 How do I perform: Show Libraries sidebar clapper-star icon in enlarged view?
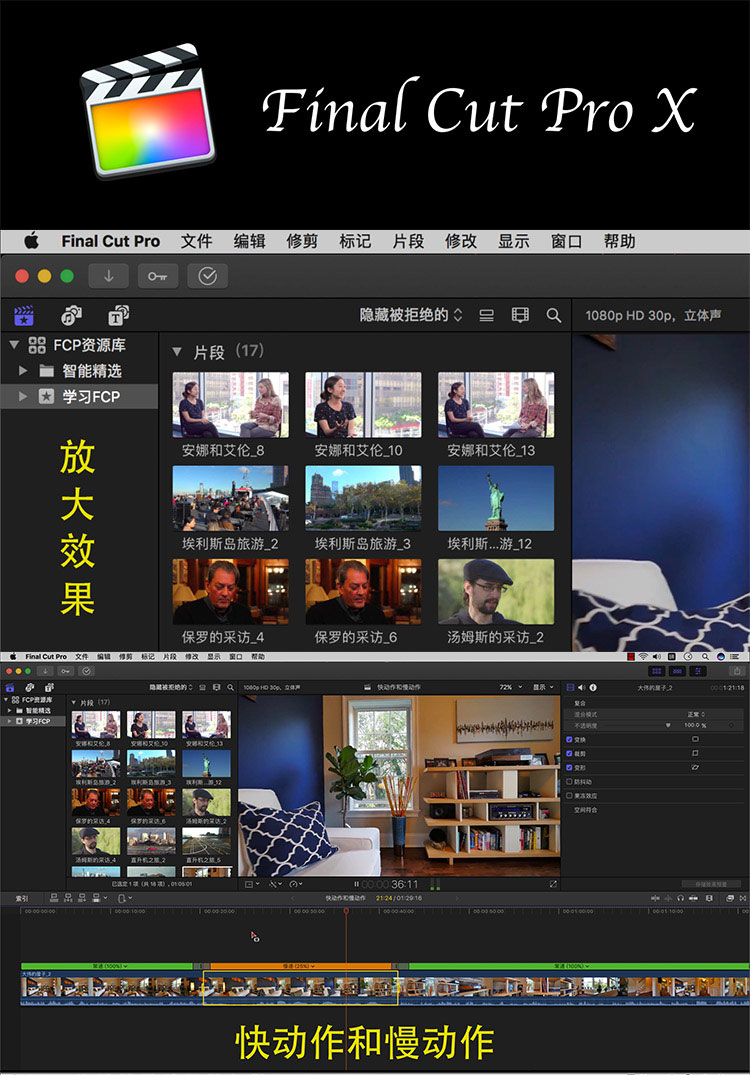pyautogui.click(x=24, y=315)
